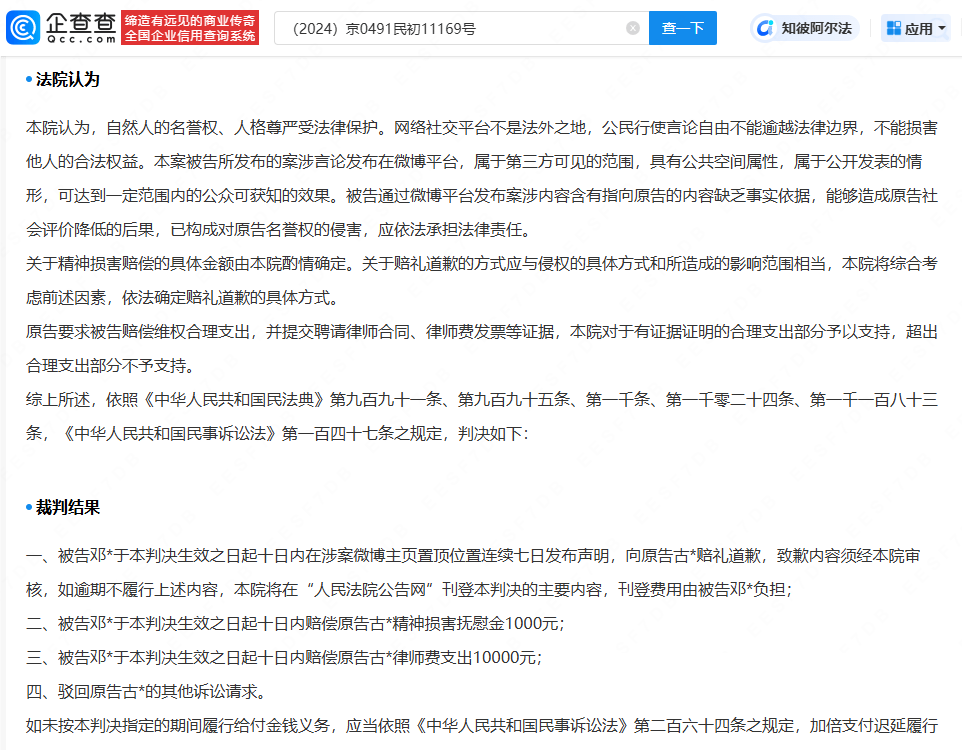
Task: Click the paragraph beginning 关于精神损害赔偿的具体金额
Action: point(482,280)
